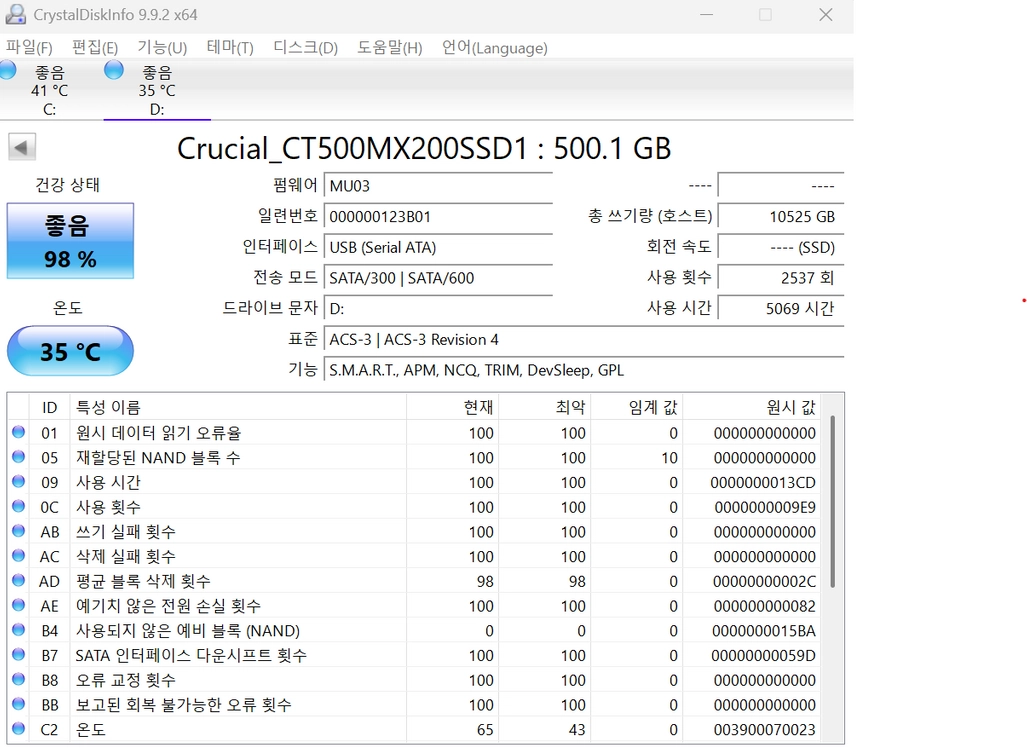Click the CrystalDiskInfo app icon in title bar

point(16,14)
